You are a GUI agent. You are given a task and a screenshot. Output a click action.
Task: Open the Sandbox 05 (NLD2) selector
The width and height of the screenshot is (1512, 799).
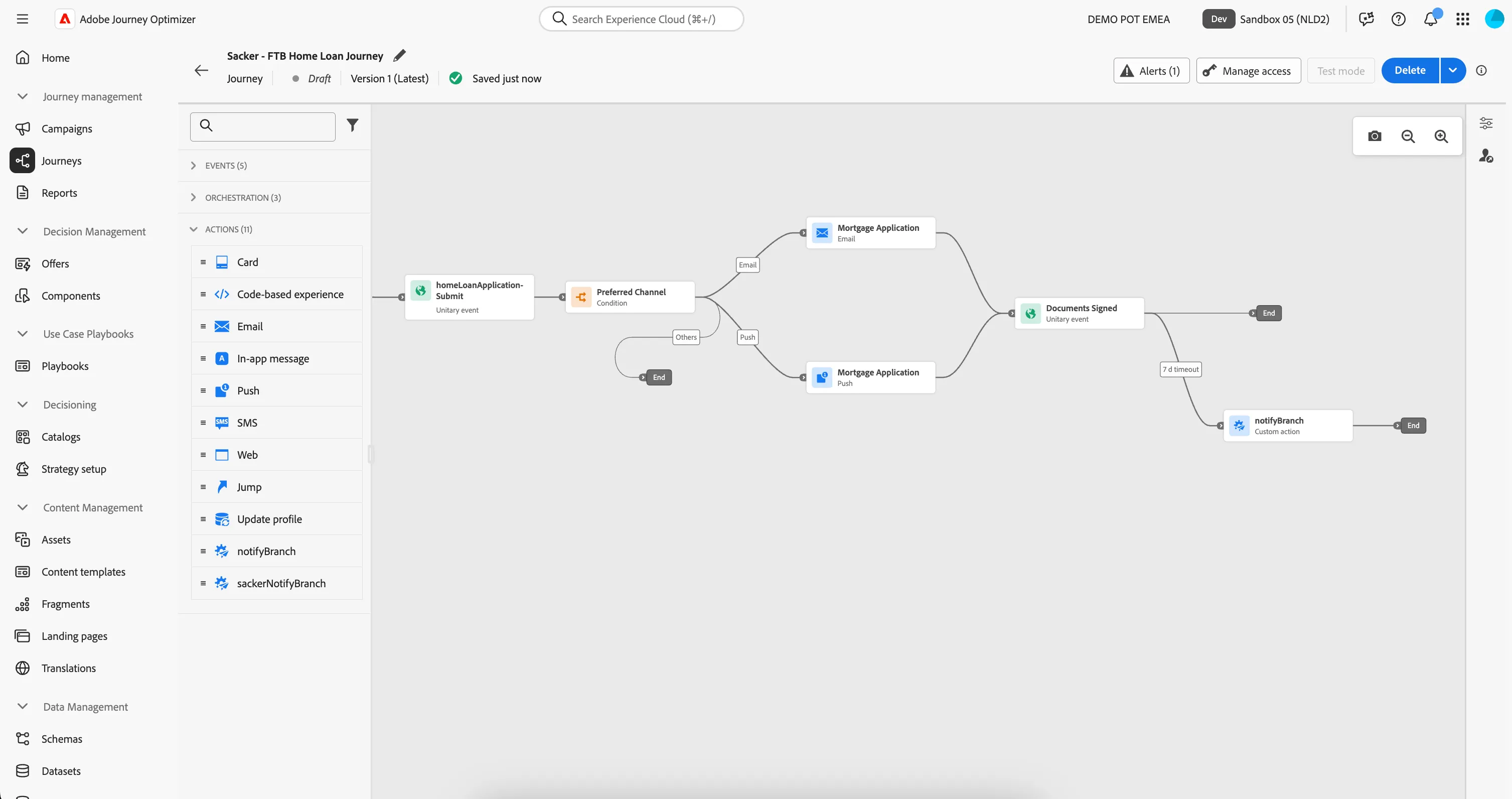(x=1266, y=19)
